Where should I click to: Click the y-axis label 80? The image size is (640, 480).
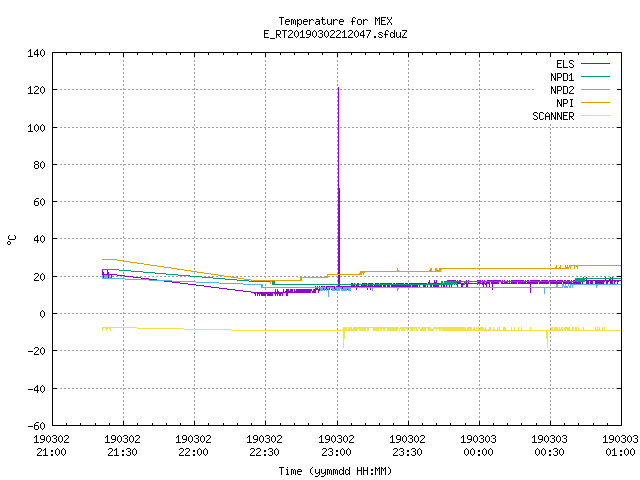[x=39, y=165]
